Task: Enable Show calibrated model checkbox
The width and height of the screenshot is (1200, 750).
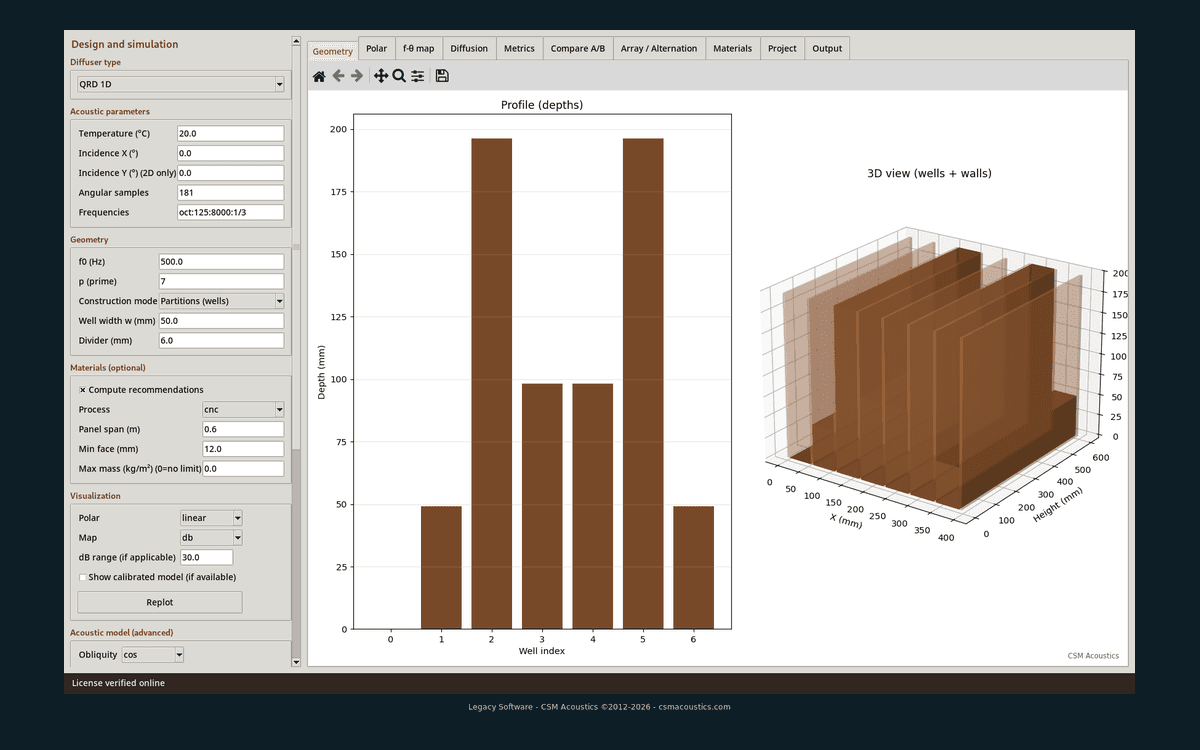Action: 82,577
